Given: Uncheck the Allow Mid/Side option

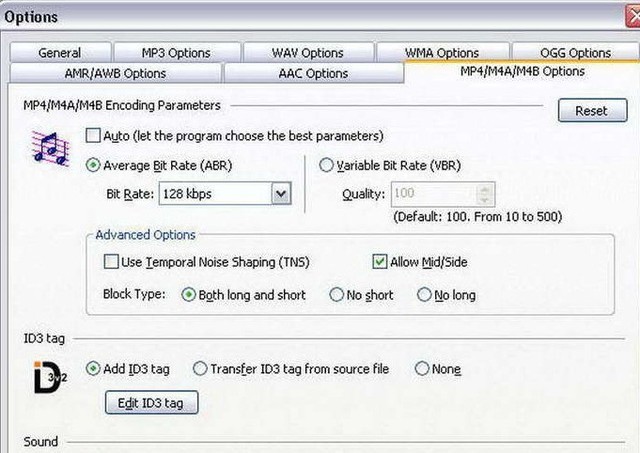Looking at the screenshot, I should coord(379,262).
